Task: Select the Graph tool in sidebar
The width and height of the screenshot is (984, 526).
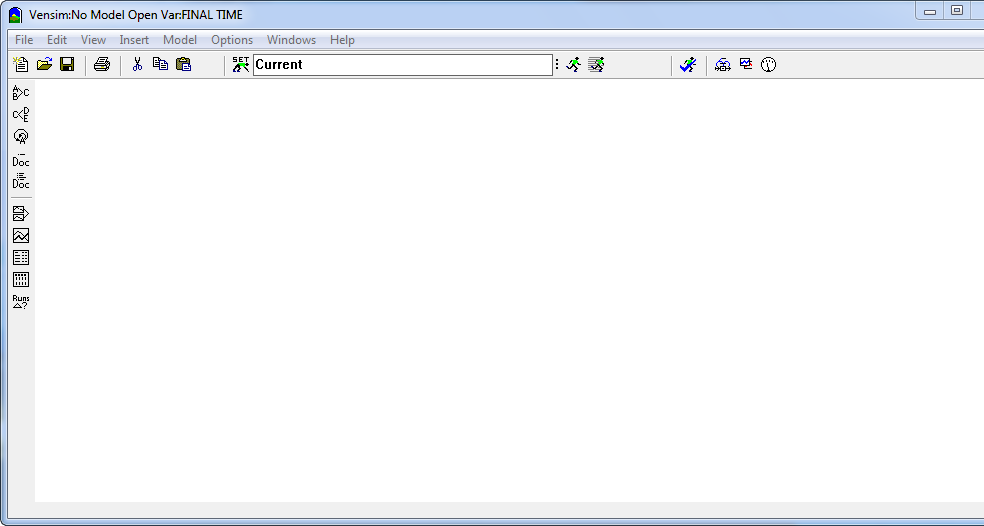Action: (x=20, y=236)
